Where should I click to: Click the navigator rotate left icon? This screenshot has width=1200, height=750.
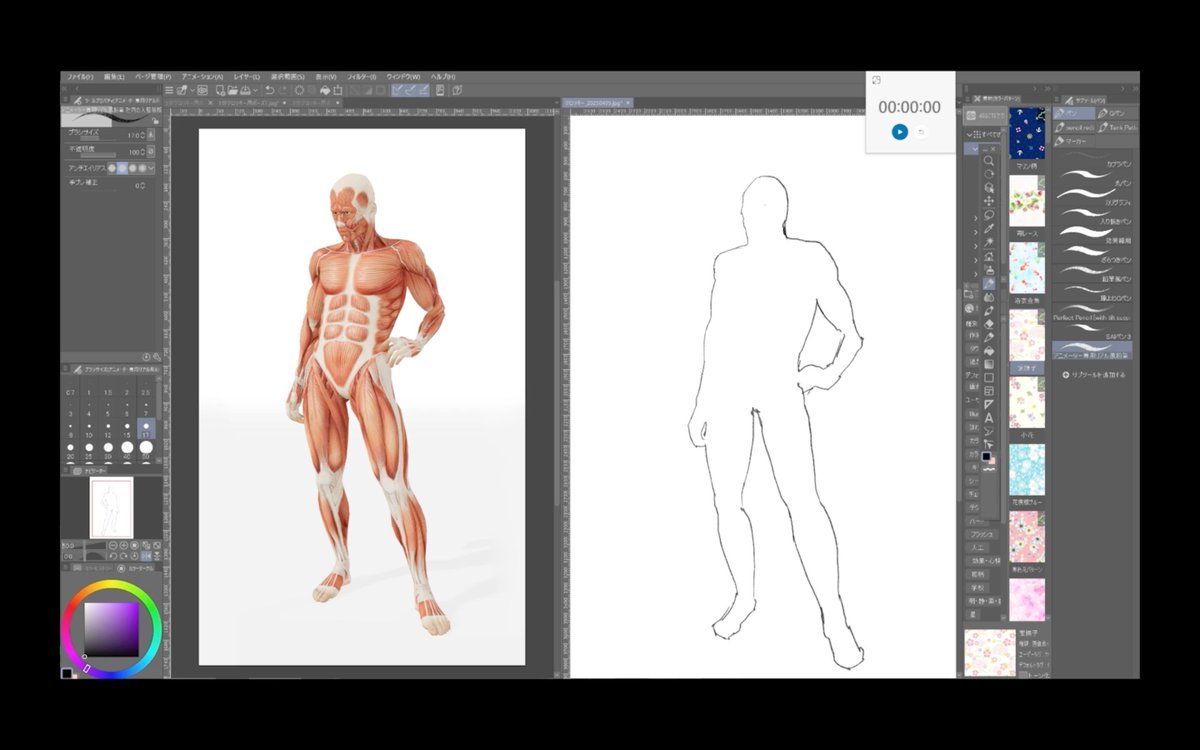coord(113,556)
